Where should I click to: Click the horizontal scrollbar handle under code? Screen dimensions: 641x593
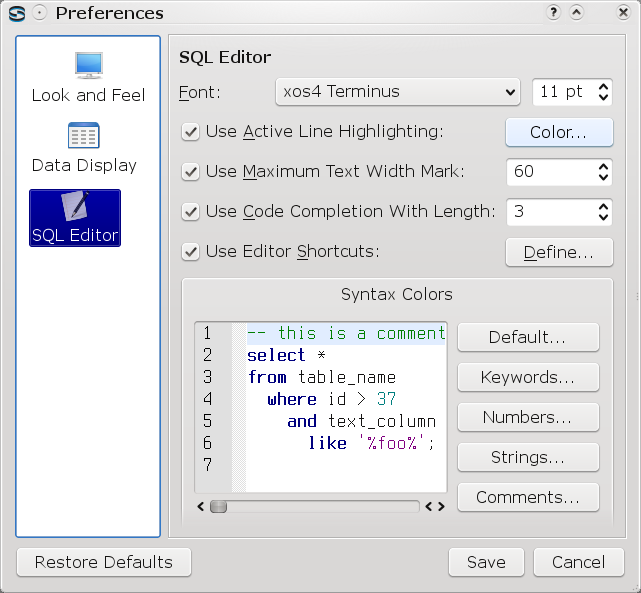(218, 507)
